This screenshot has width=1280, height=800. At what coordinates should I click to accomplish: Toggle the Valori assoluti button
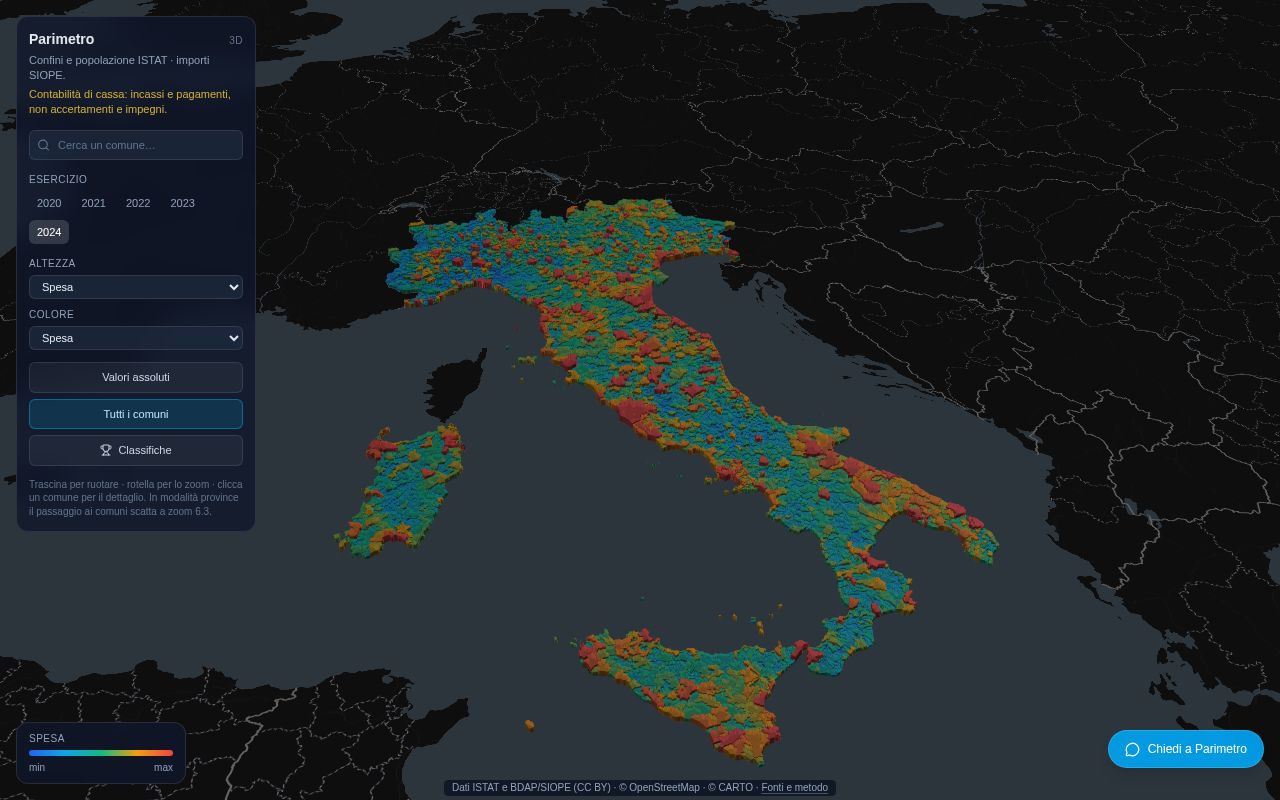136,377
